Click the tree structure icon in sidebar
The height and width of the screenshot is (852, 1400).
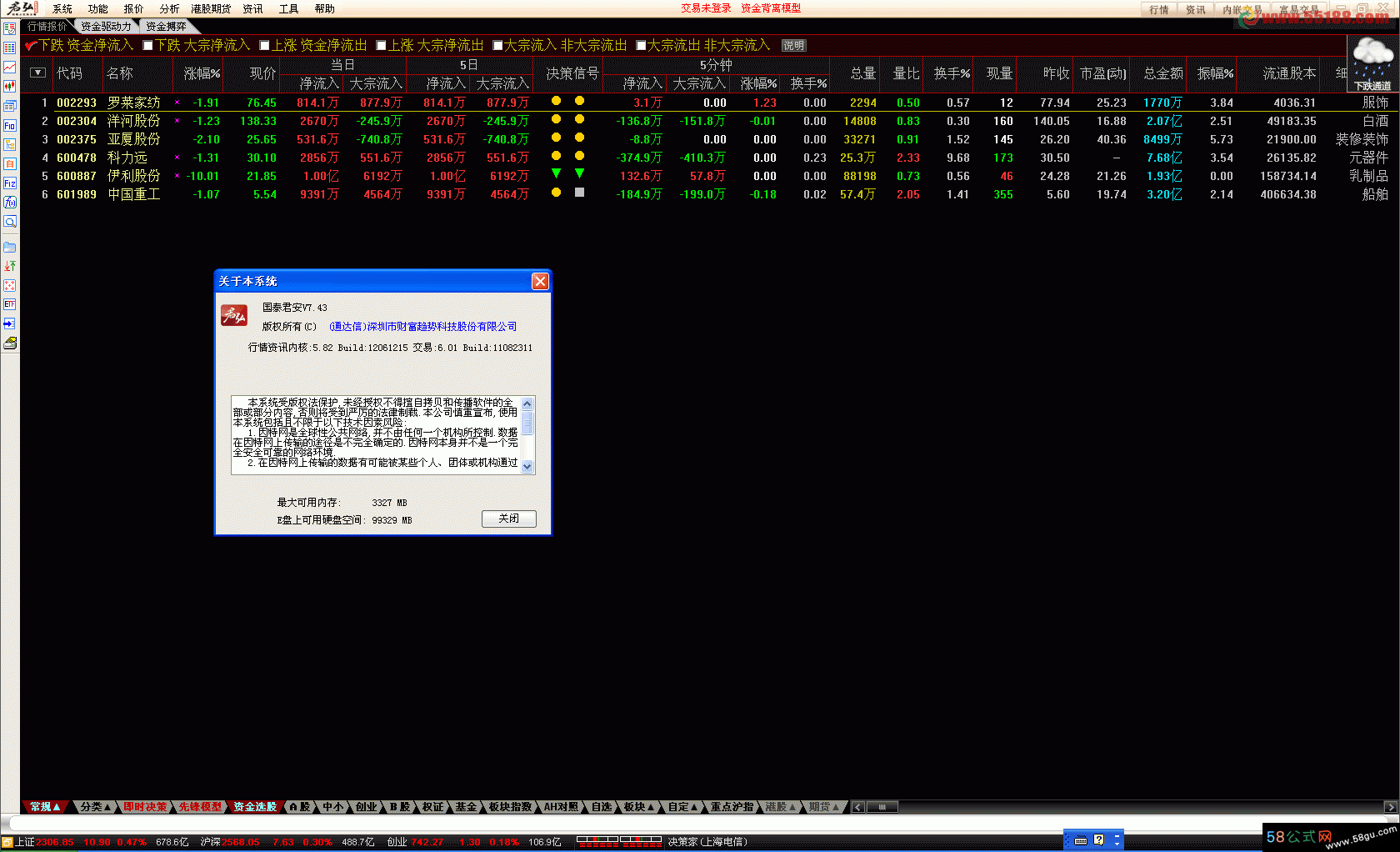[10, 144]
